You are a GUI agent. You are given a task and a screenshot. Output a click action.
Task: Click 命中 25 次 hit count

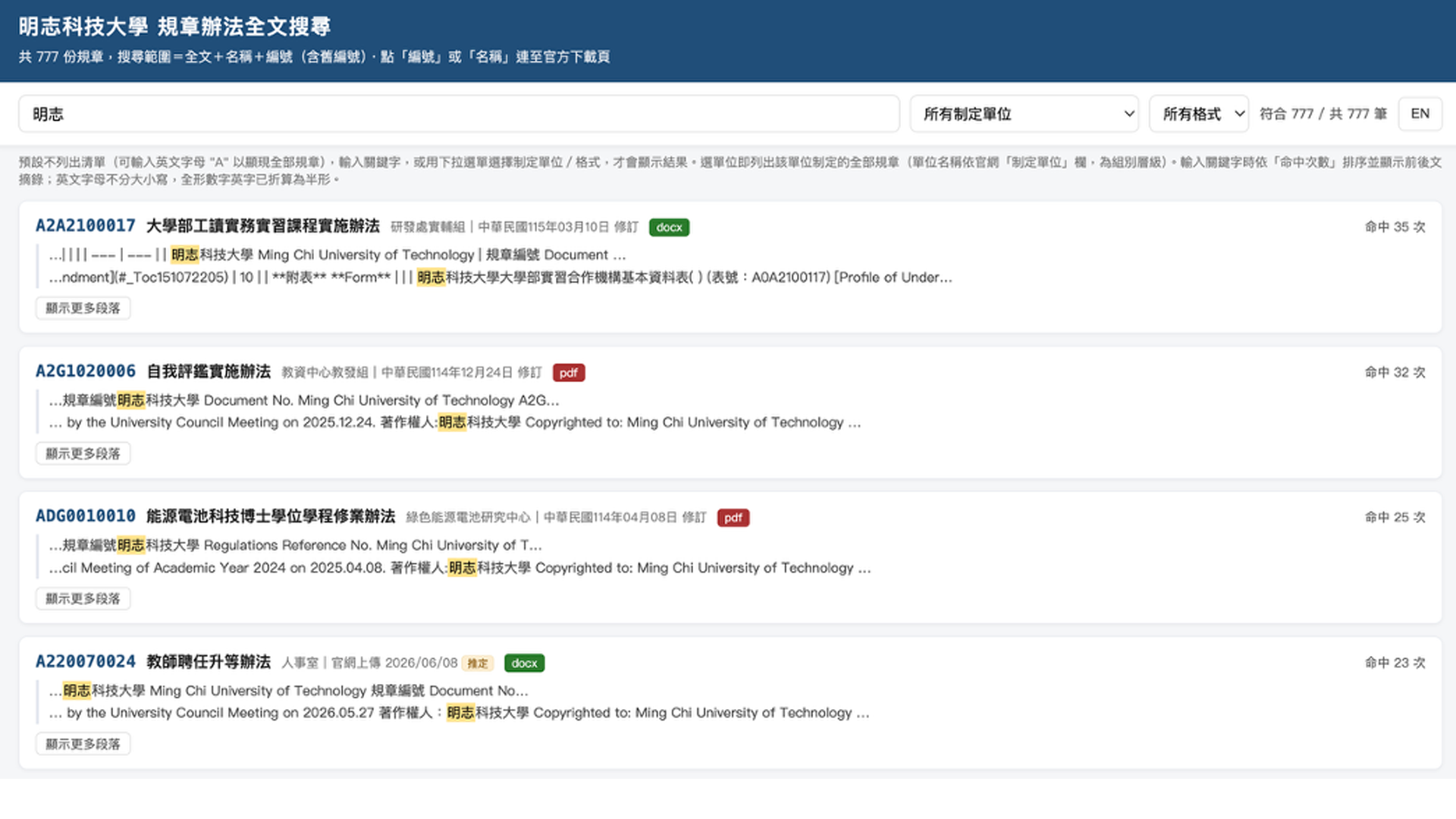(1395, 517)
